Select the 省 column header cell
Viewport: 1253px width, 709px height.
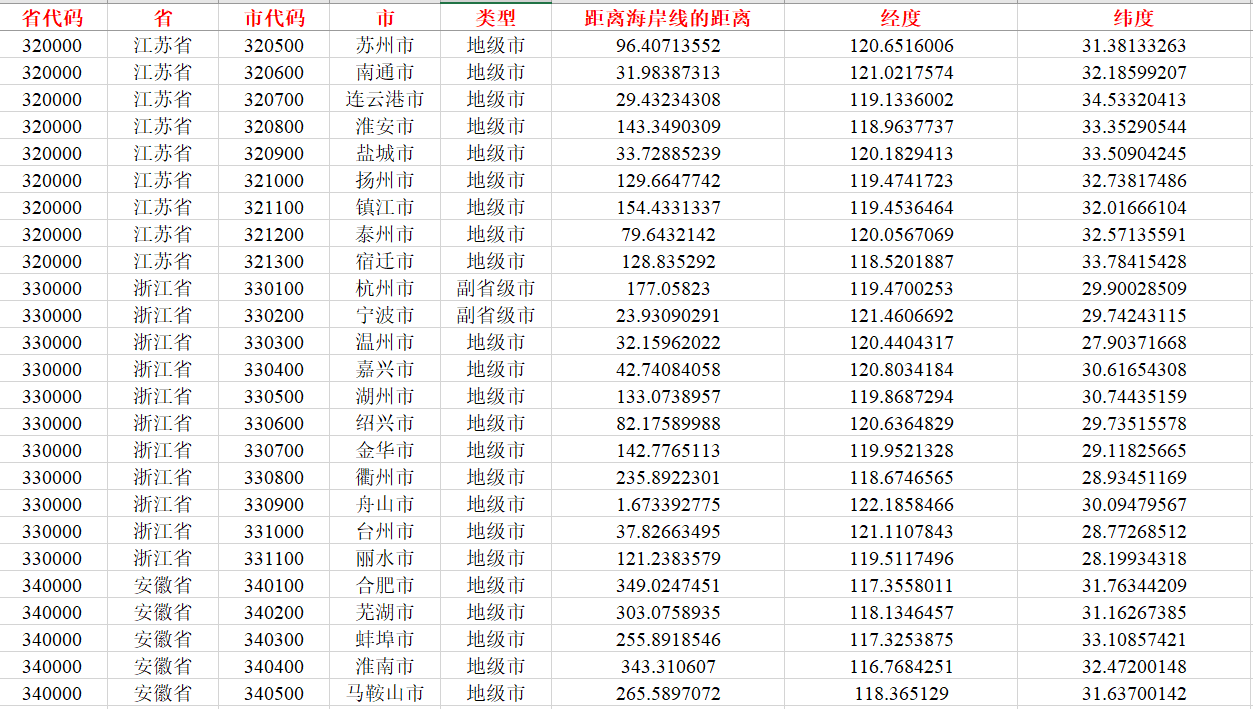(x=163, y=18)
